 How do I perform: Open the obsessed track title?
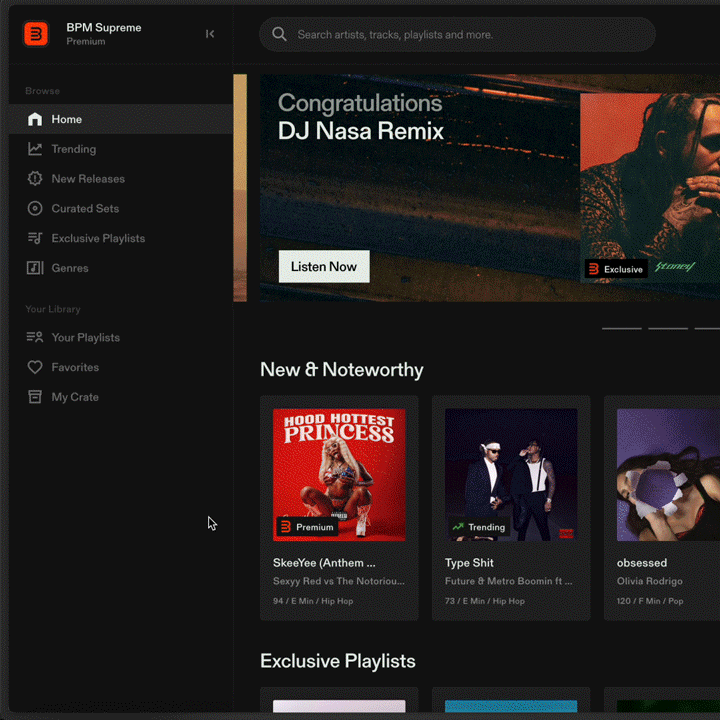pyautogui.click(x=642, y=563)
